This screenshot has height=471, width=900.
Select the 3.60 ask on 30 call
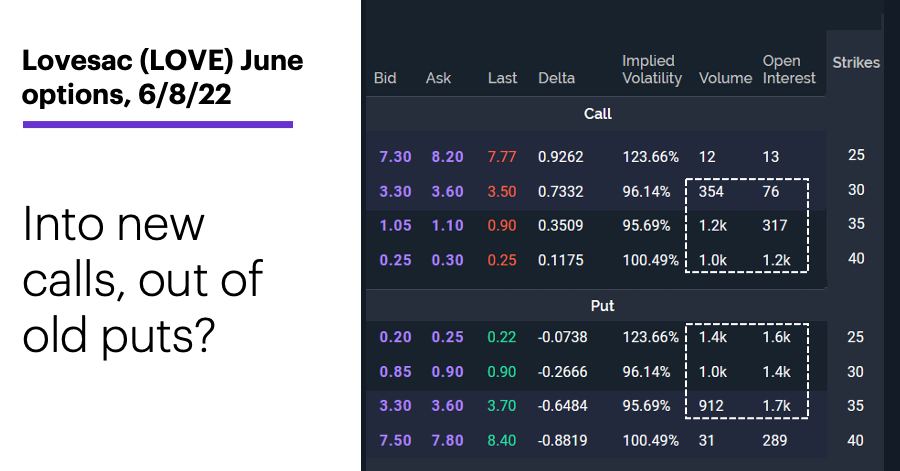[x=447, y=192]
